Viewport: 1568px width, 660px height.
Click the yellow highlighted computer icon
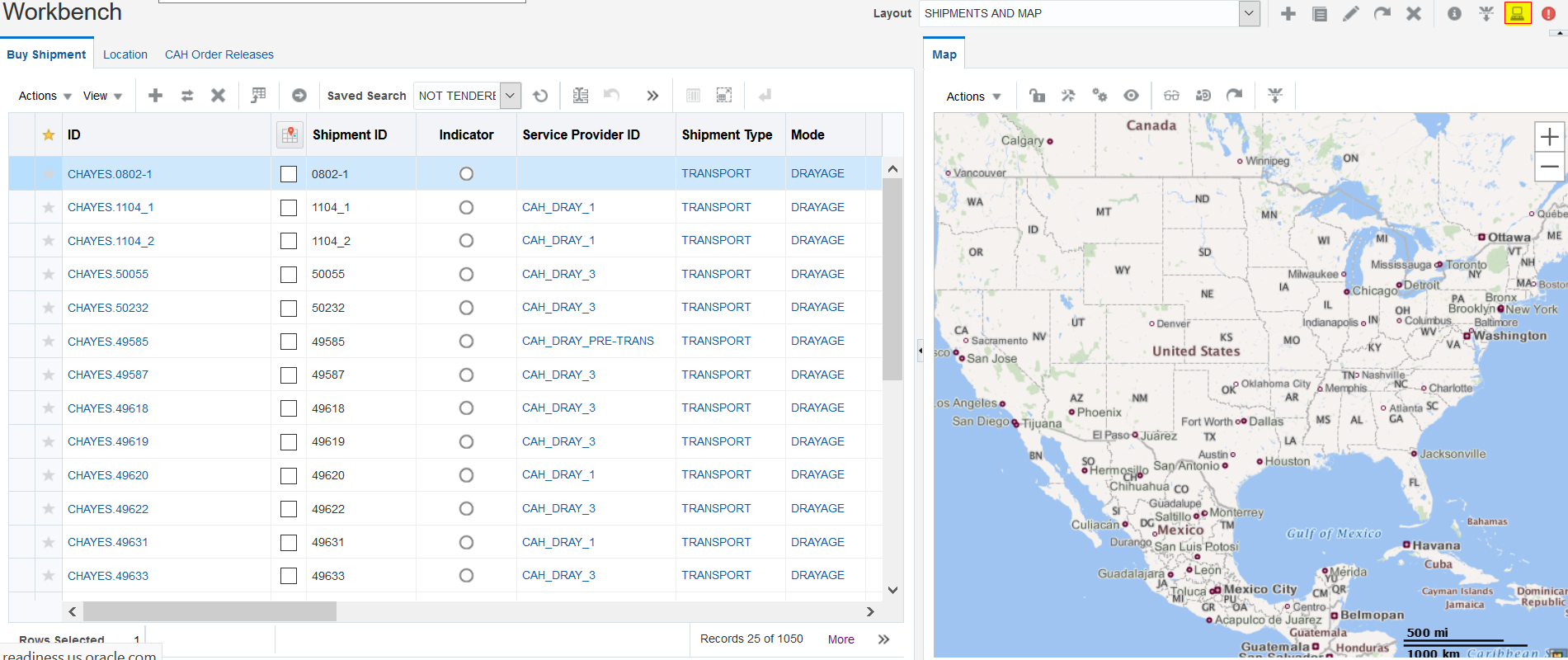pos(1517,13)
